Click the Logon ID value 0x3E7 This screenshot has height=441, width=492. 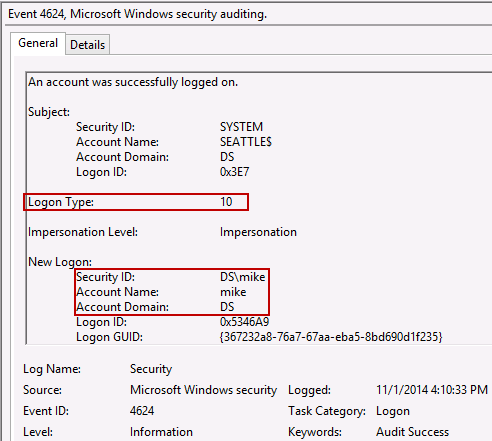click(234, 172)
